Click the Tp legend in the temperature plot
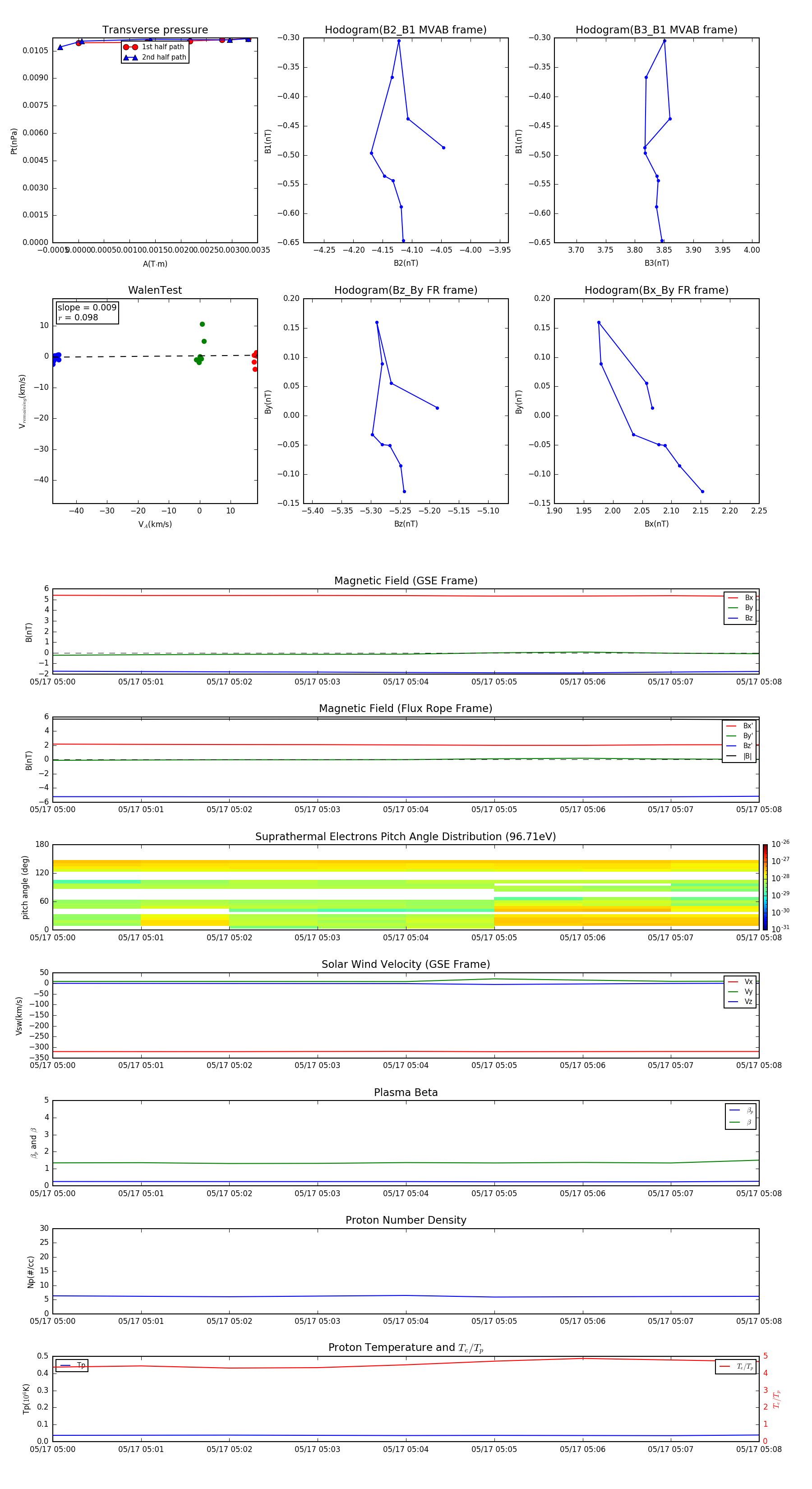 tap(72, 1365)
